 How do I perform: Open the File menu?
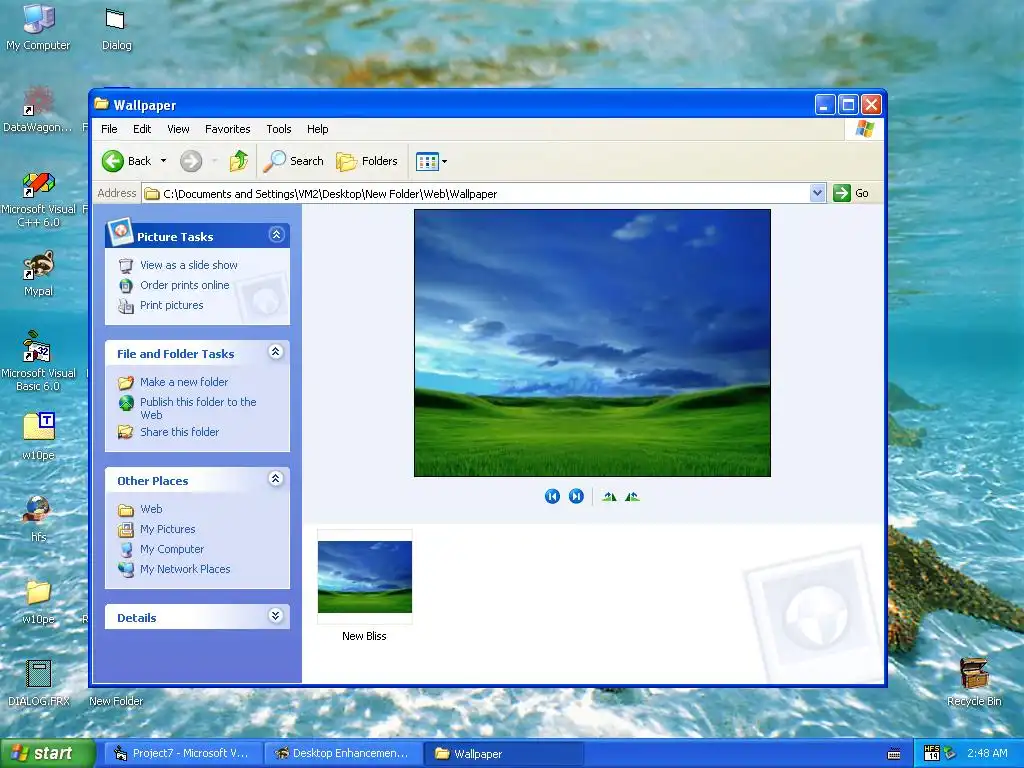click(109, 129)
